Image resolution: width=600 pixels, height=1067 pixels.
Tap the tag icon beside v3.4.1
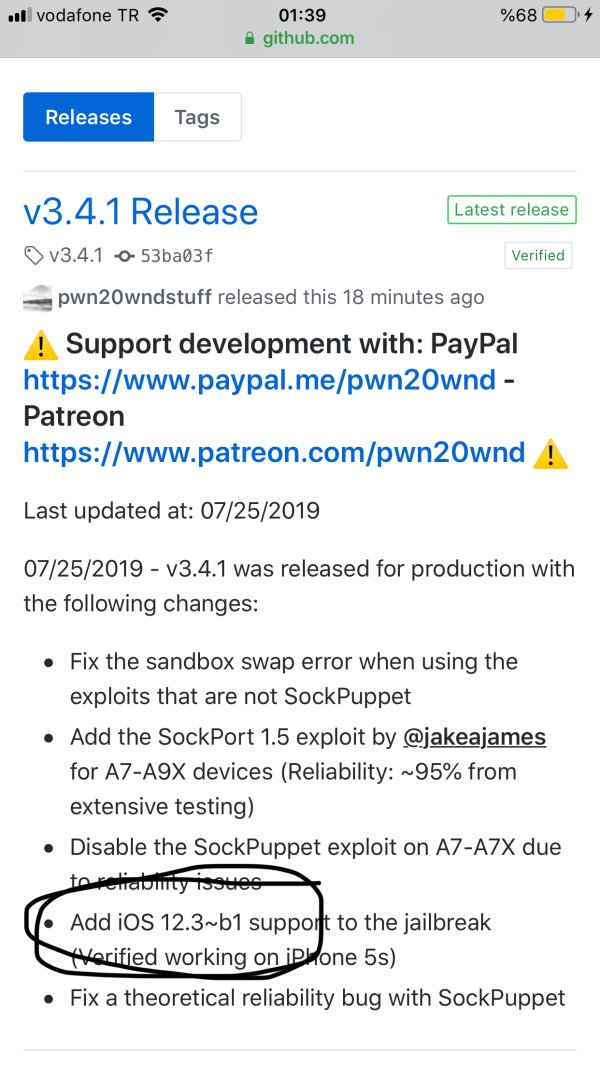tap(34, 256)
